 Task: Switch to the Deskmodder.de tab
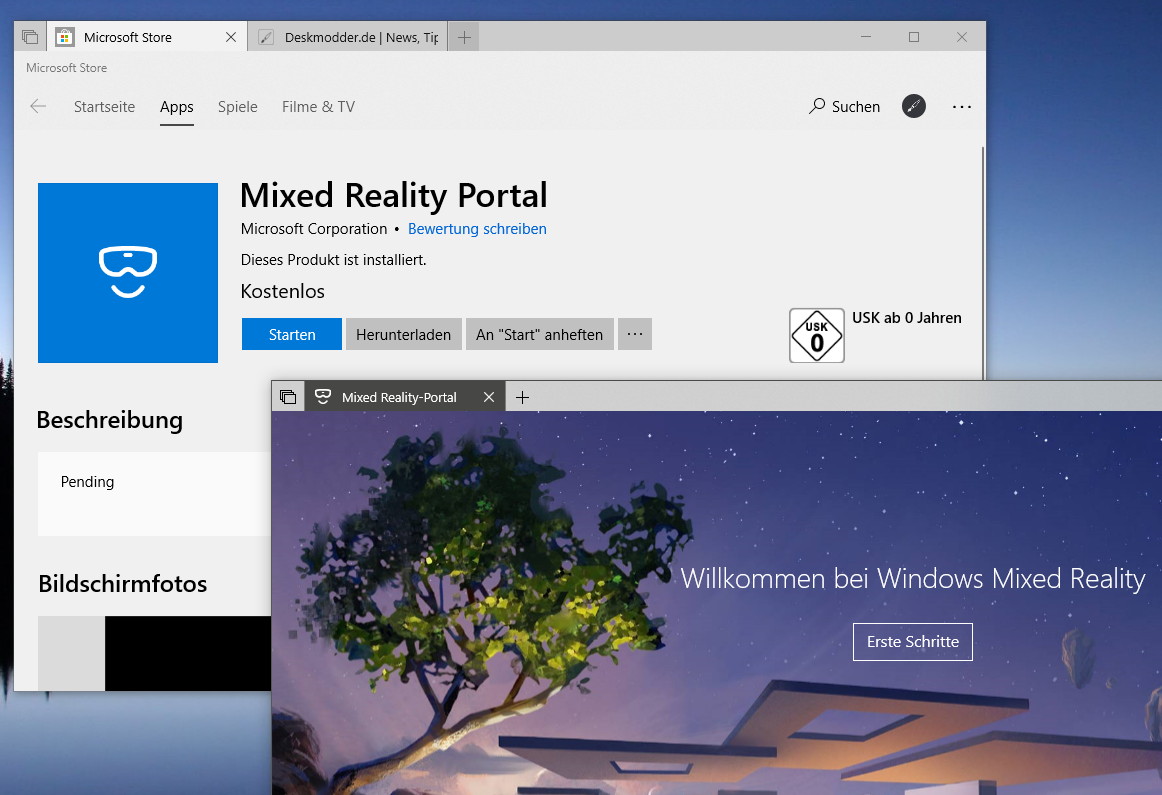pos(348,37)
